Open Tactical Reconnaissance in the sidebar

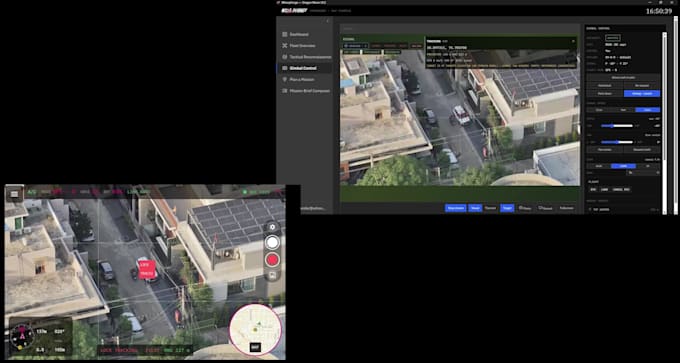pos(304,57)
